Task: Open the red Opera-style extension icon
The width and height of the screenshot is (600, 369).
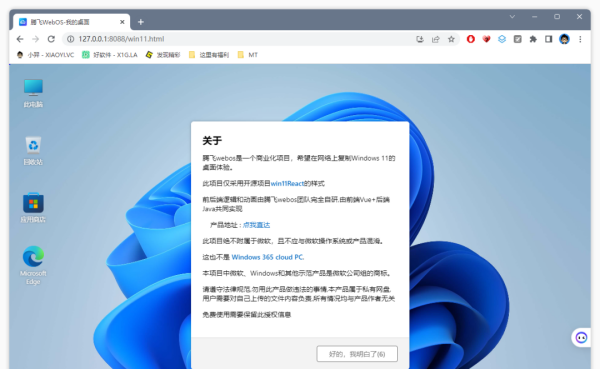Action: tap(471, 39)
